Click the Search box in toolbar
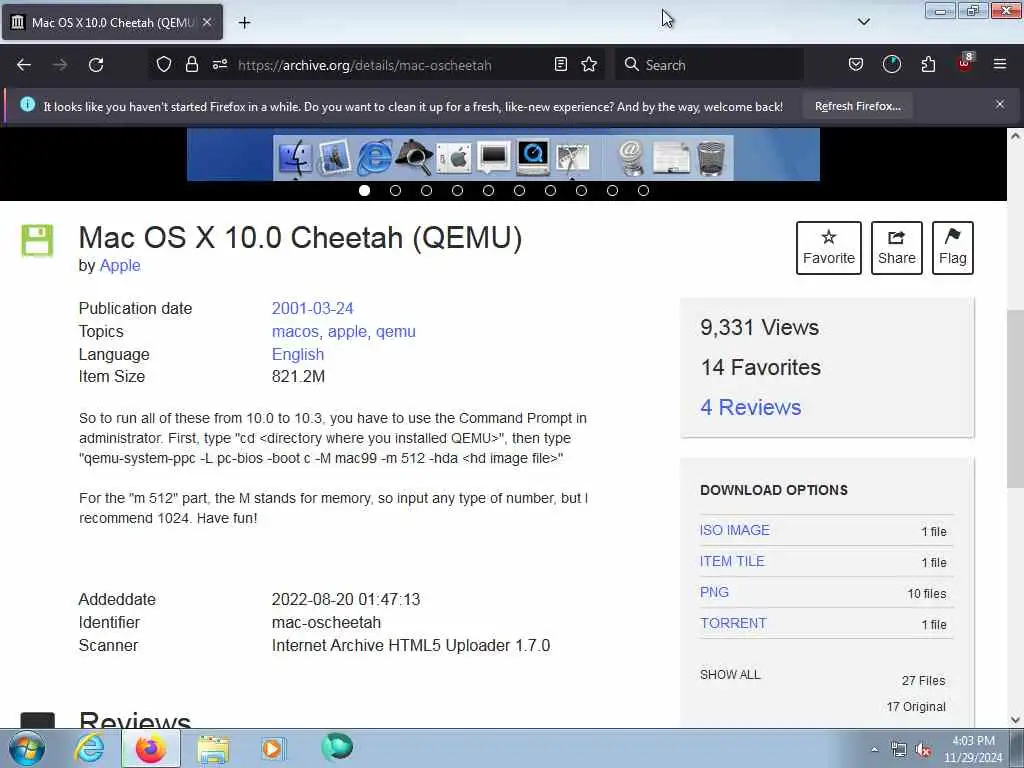 pos(709,65)
